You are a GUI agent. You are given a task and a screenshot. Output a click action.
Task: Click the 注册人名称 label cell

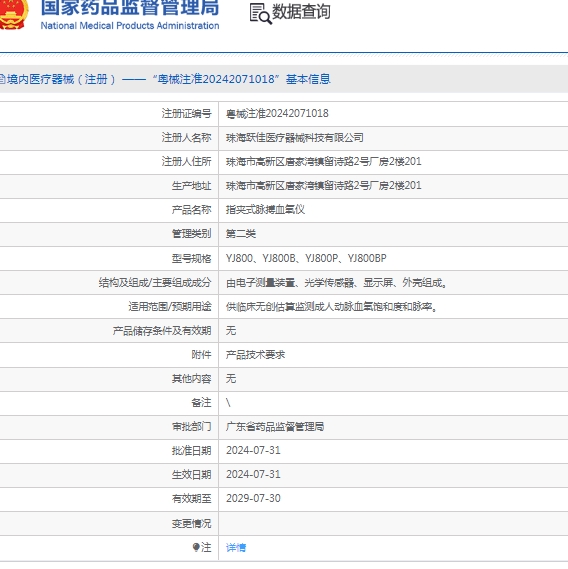(109, 138)
